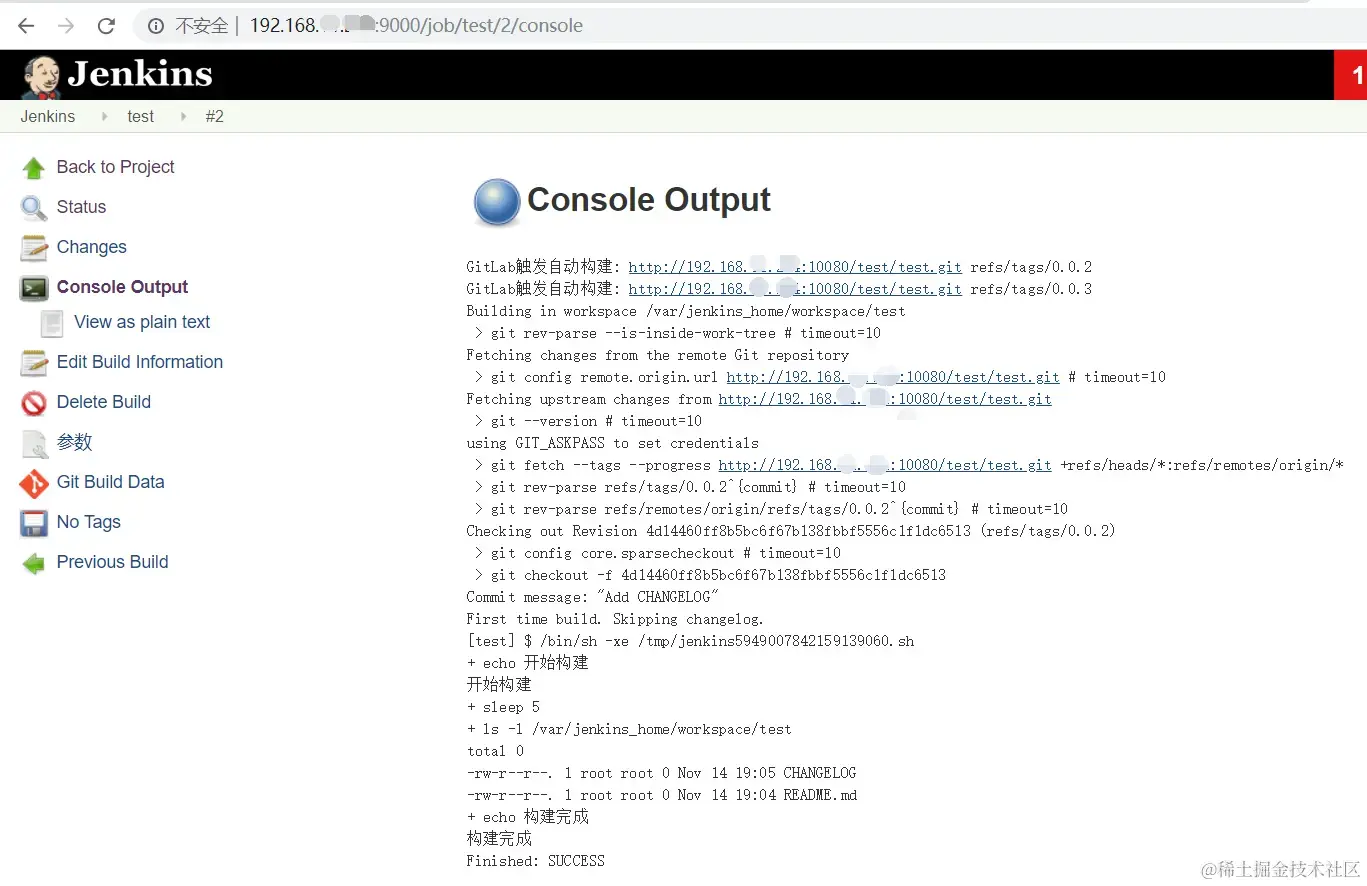Click the + sleep 5 line

pos(503,707)
